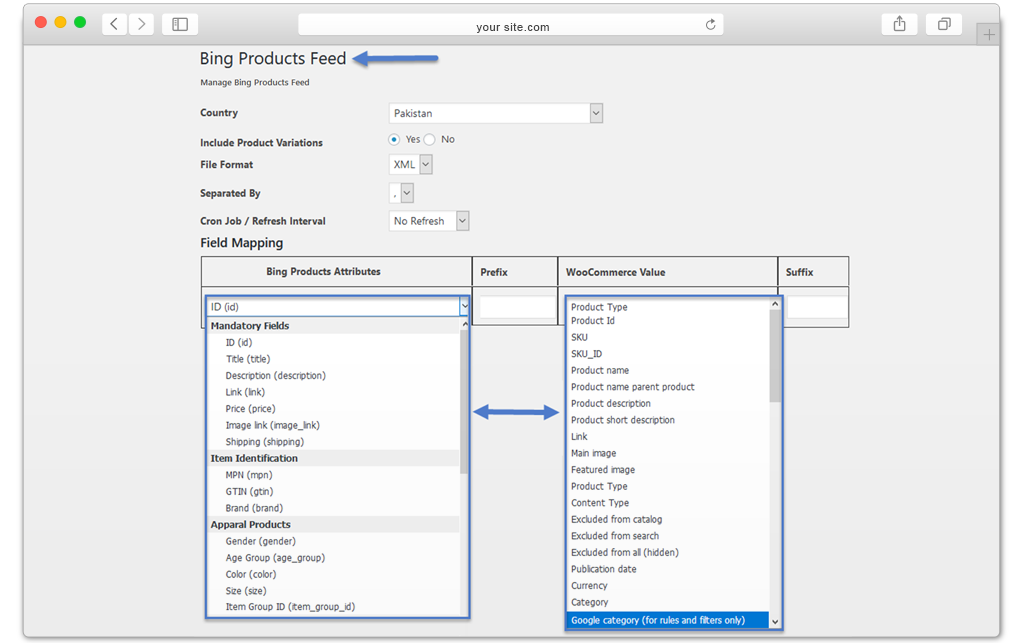Select Publication date value
Screen dimensions: 1024x643
[603, 569]
